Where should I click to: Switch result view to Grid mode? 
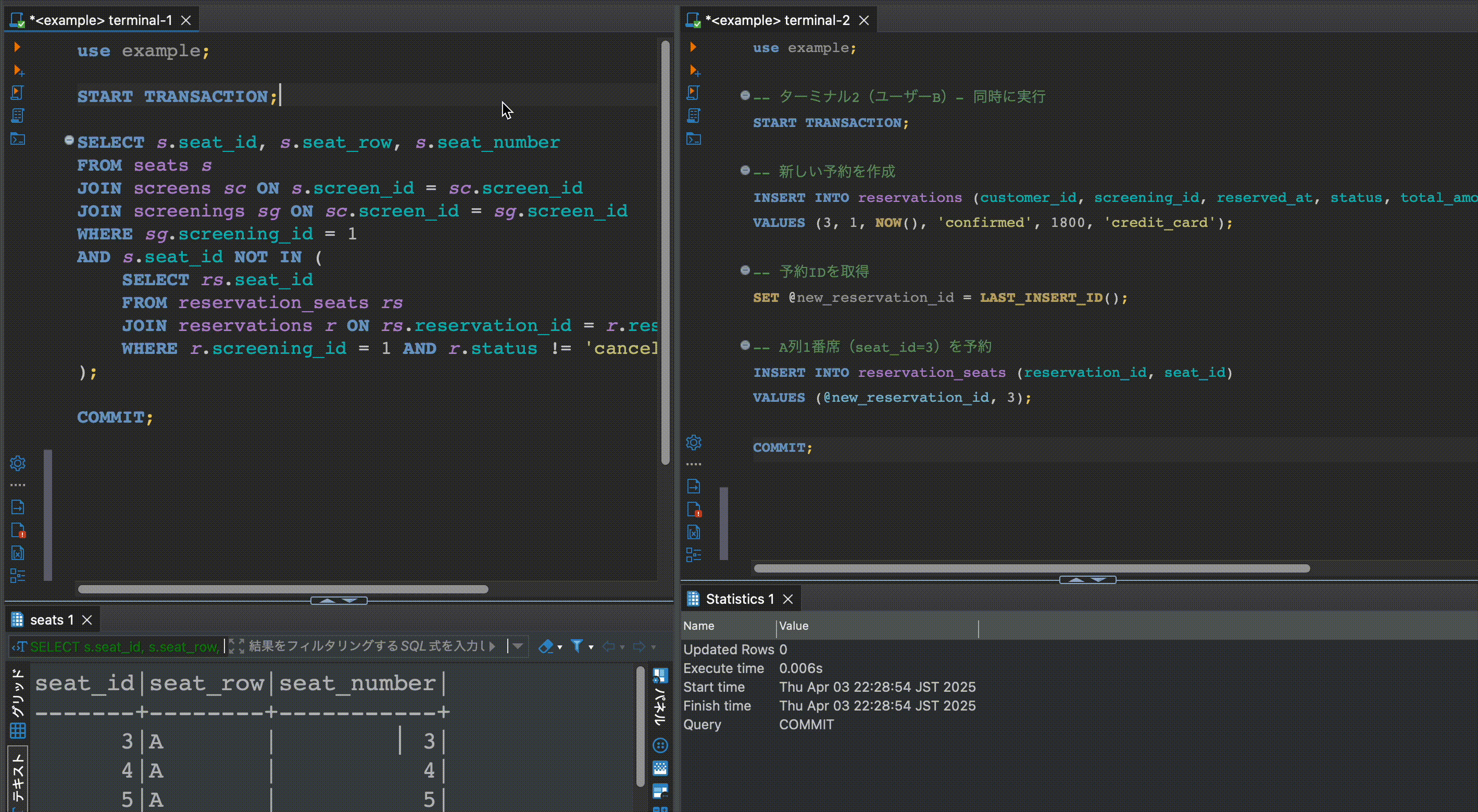click(x=18, y=704)
